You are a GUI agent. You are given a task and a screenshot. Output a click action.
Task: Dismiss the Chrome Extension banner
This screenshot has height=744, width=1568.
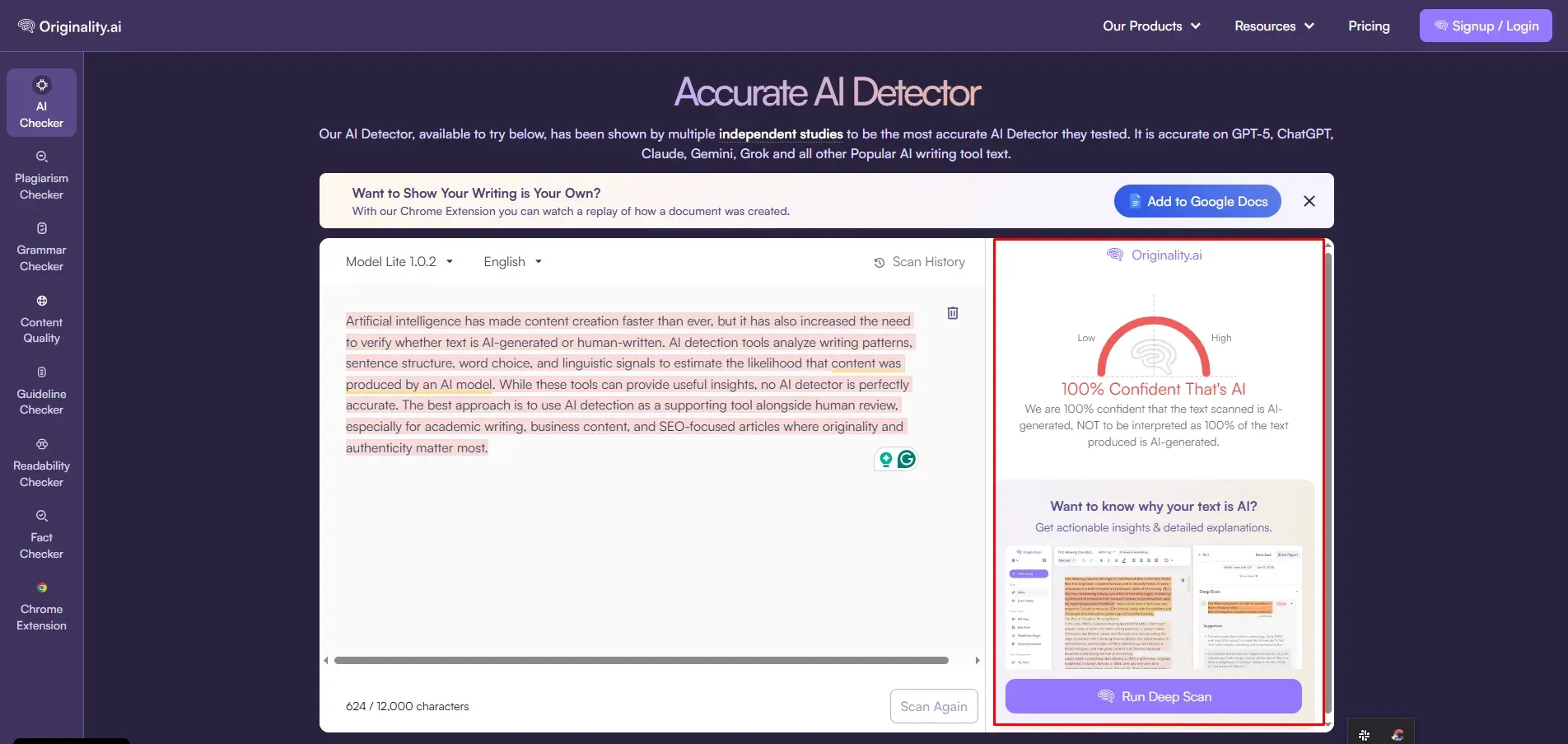(1309, 201)
